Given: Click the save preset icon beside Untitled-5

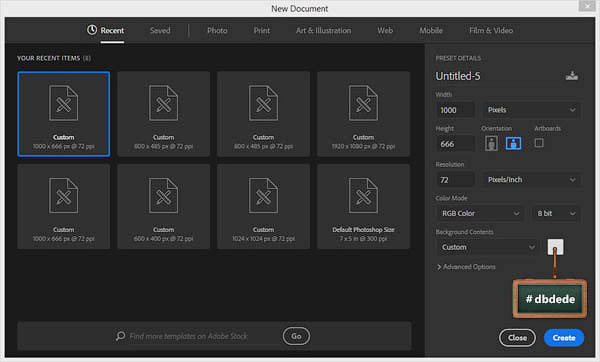Looking at the screenshot, I should [572, 76].
